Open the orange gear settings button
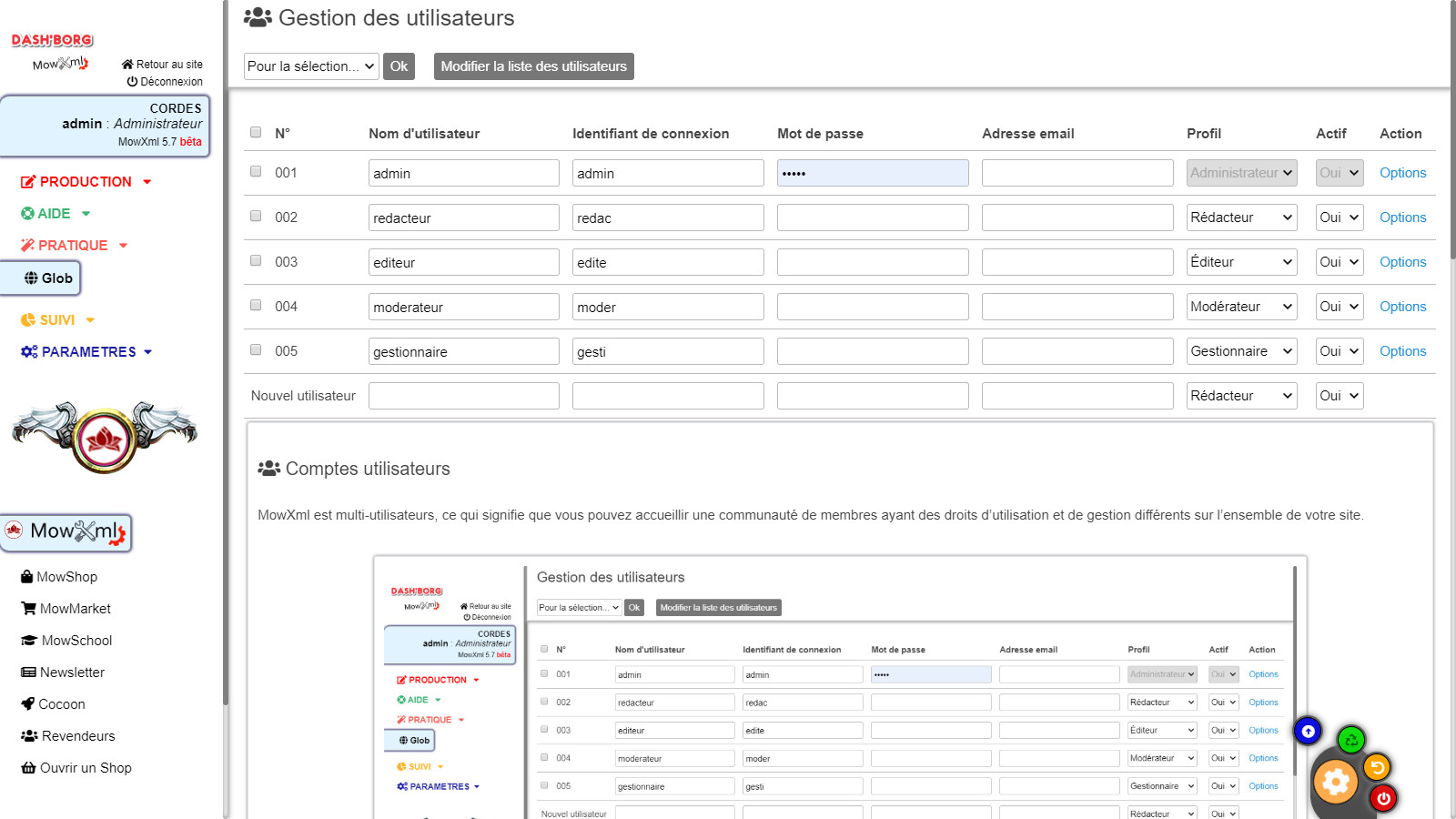The image size is (1456, 819). point(1336,782)
